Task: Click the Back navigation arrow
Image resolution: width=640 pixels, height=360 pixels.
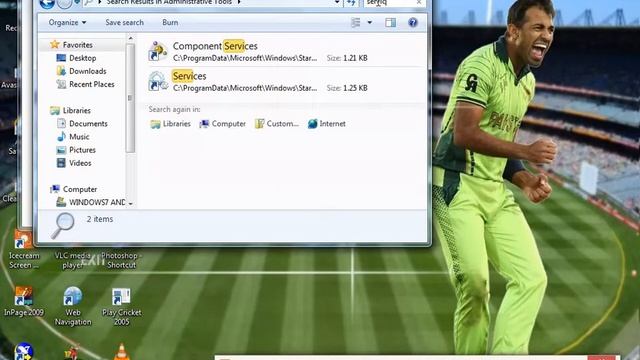Action: point(47,3)
